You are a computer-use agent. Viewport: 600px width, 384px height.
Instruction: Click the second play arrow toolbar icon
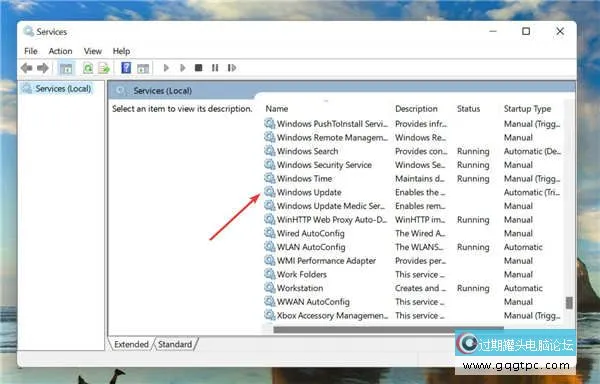(x=183, y=68)
